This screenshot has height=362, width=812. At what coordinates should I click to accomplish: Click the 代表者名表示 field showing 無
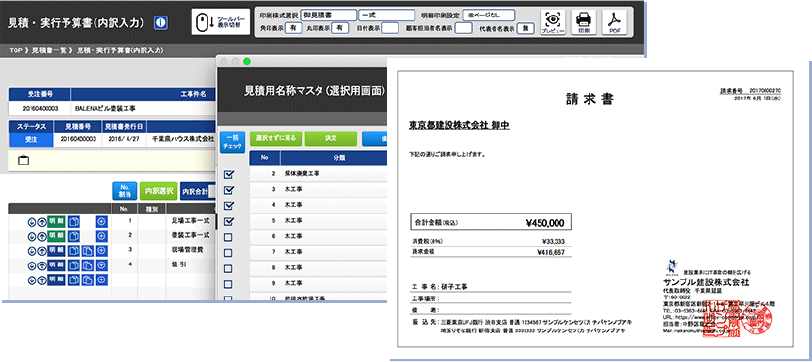coord(525,29)
